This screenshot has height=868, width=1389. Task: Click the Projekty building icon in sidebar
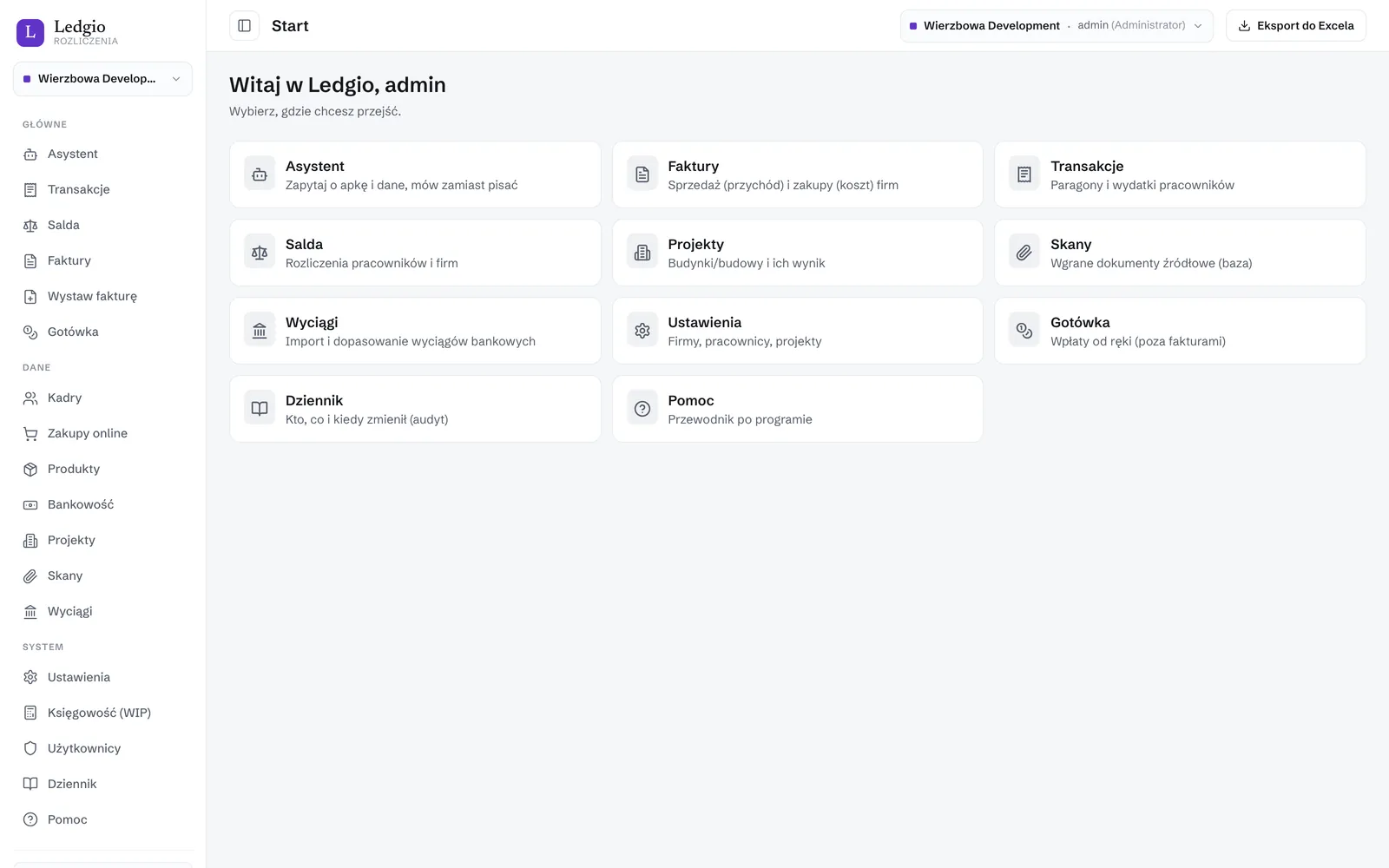[x=30, y=541]
